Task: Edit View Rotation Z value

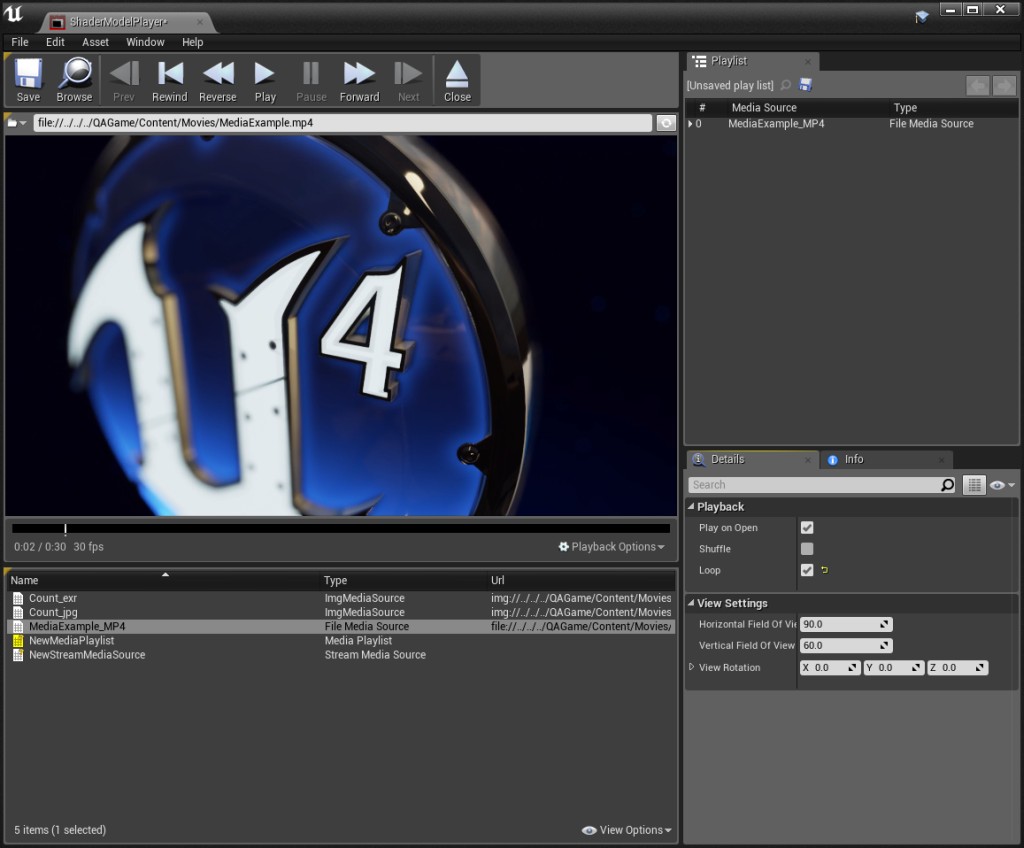Action: tap(957, 668)
